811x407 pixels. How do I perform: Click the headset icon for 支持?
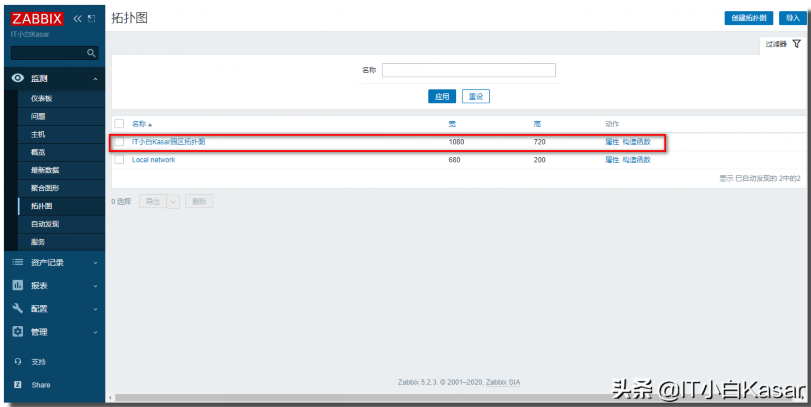18,361
